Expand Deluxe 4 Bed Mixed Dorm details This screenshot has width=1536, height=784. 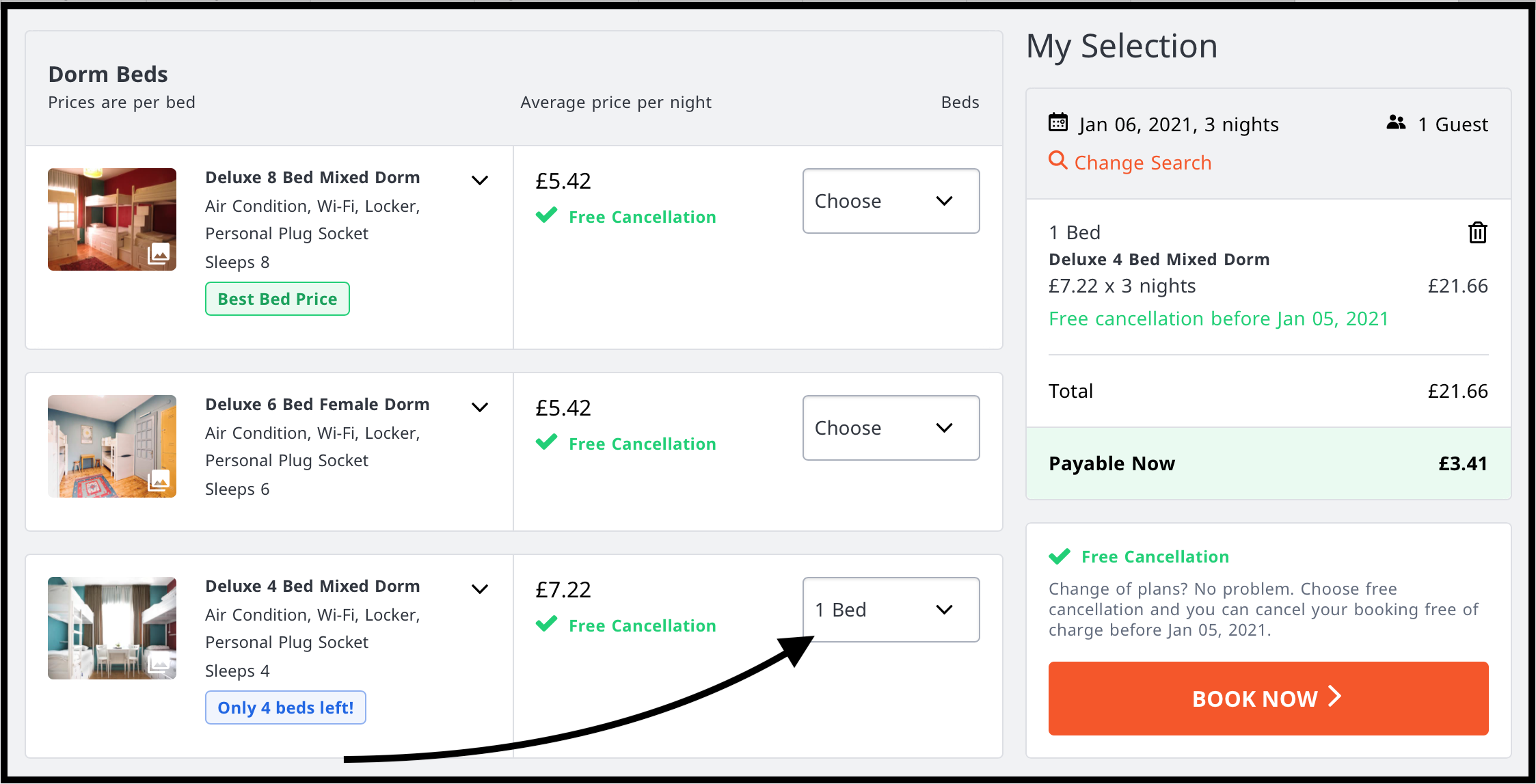click(480, 589)
